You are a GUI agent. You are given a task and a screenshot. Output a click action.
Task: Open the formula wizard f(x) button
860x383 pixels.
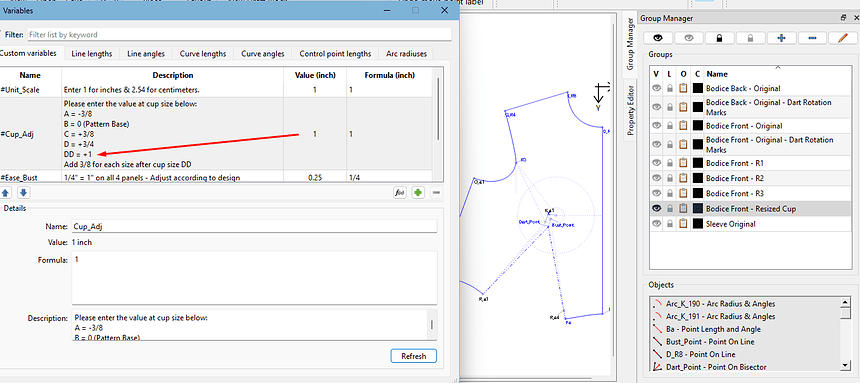pos(400,193)
